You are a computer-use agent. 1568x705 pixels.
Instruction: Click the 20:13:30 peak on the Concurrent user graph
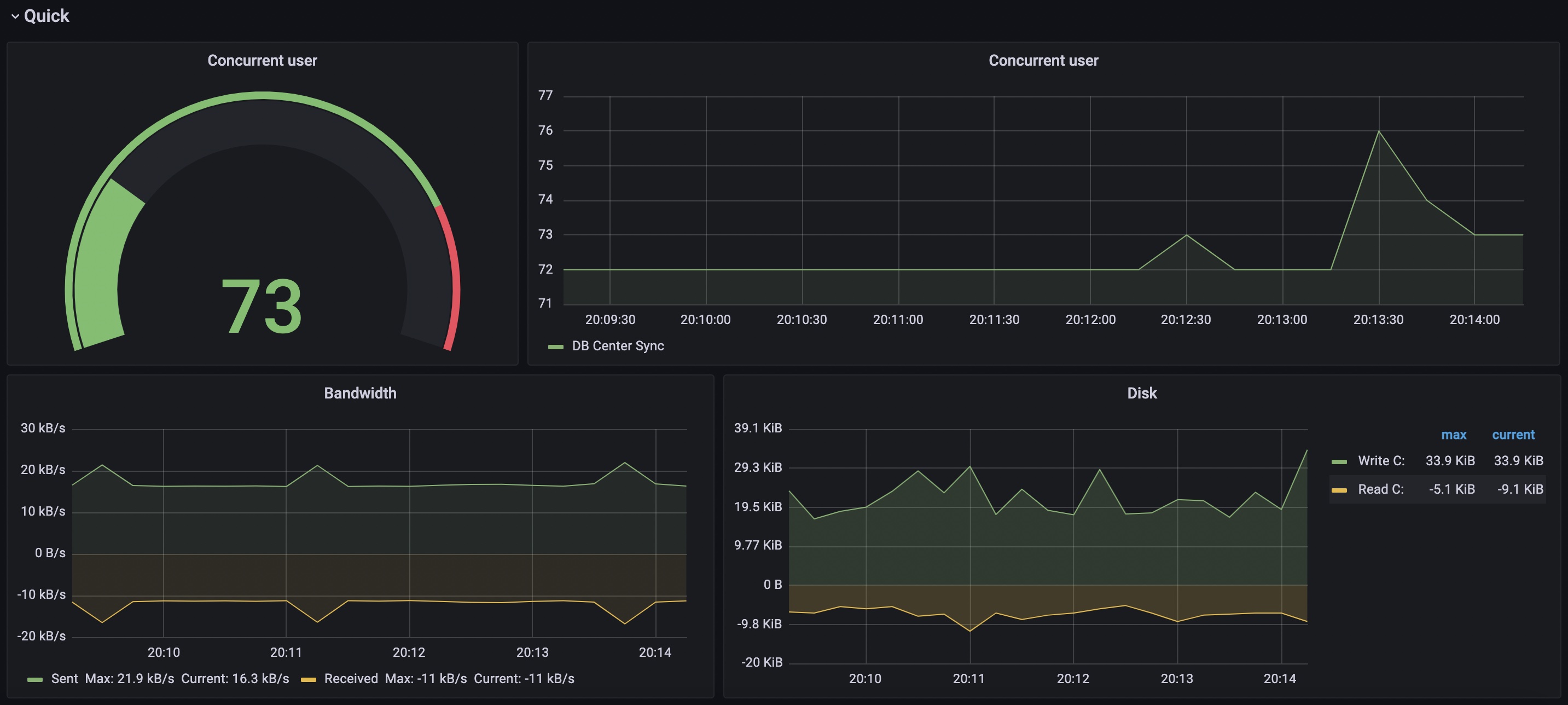tap(1378, 131)
